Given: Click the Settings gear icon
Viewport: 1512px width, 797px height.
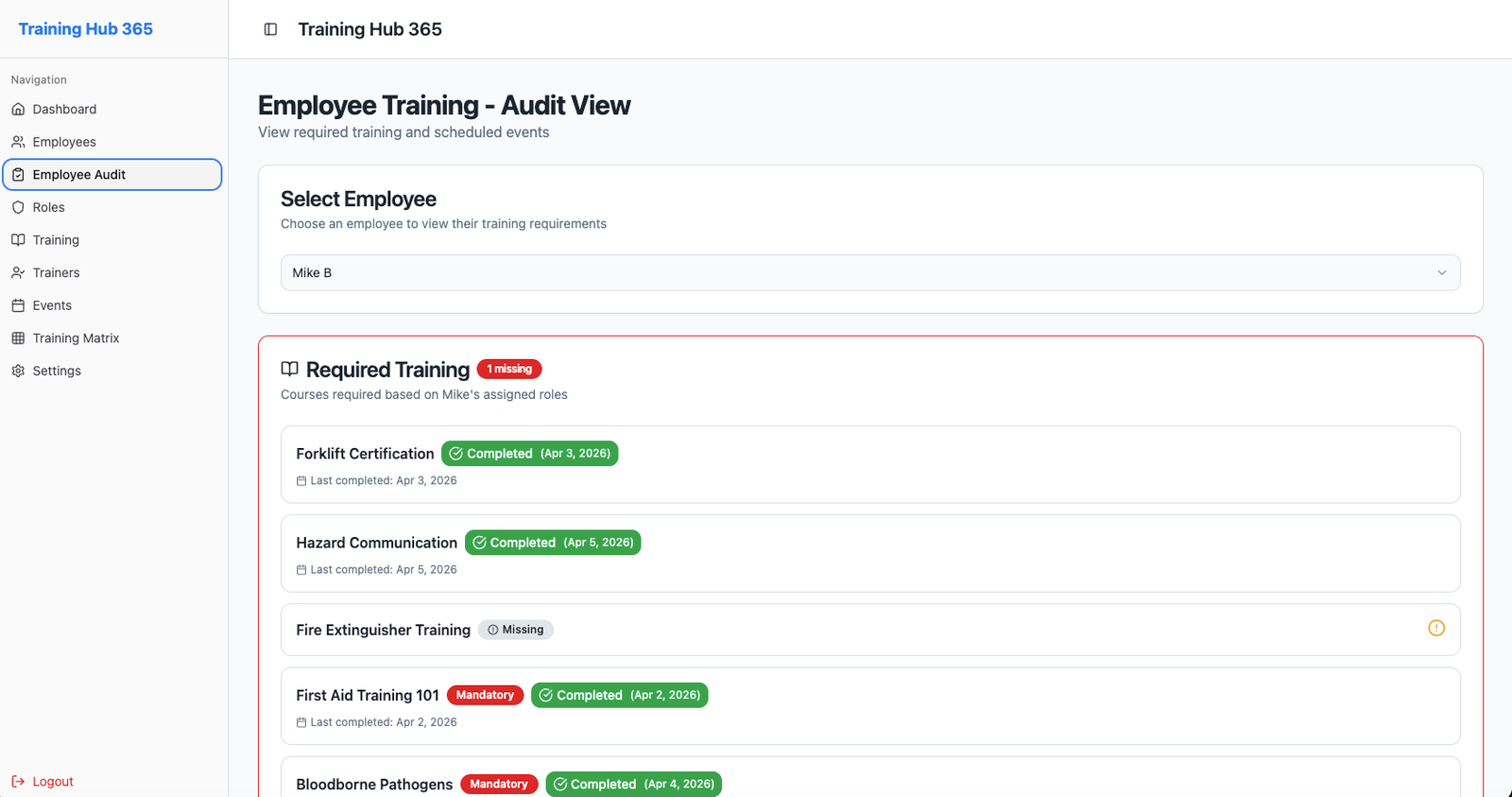Looking at the screenshot, I should [18, 371].
